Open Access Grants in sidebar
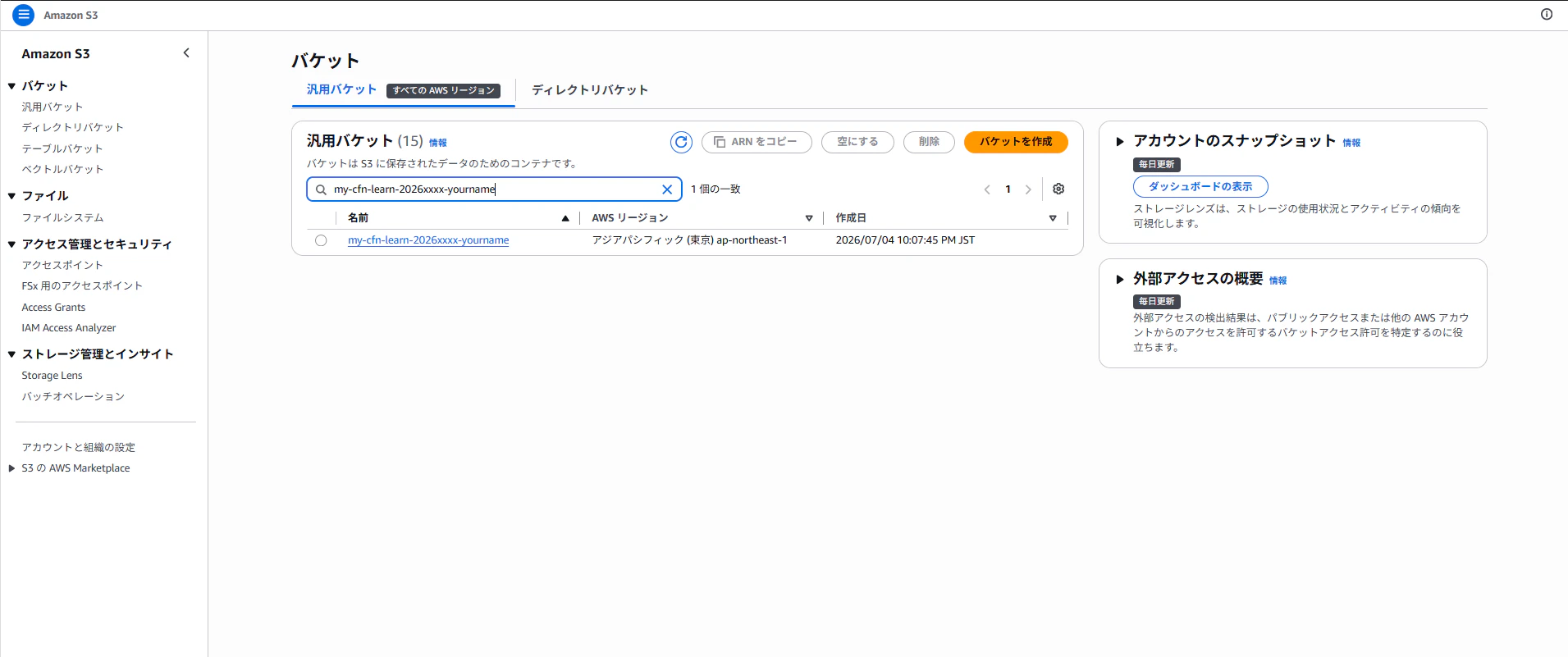 click(x=53, y=308)
